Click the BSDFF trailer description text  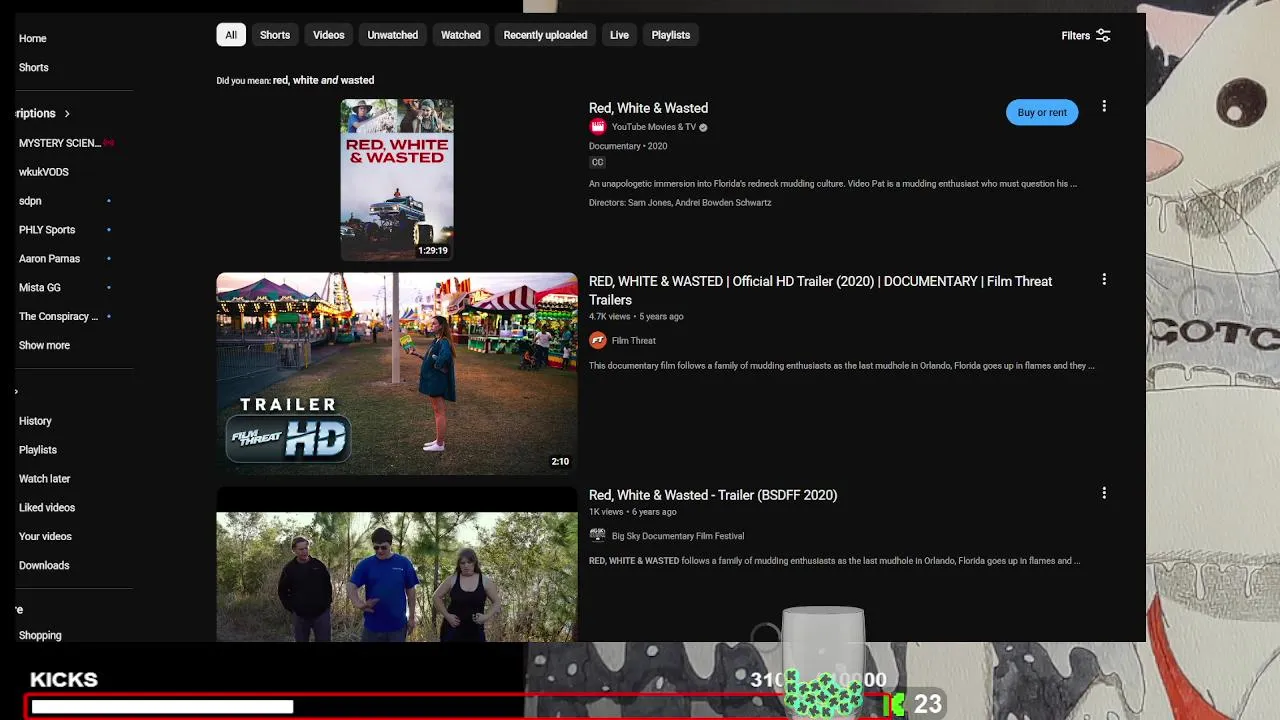coord(834,561)
